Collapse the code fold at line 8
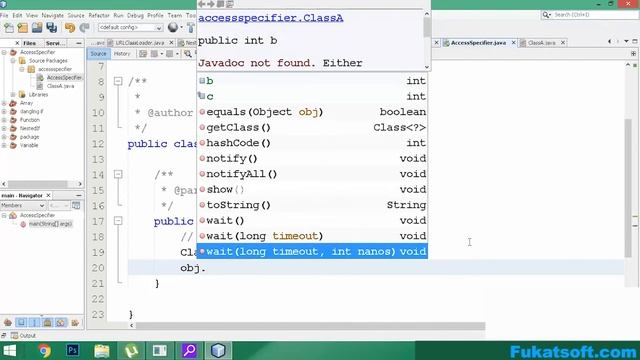The image size is (640, 360). [118, 81]
